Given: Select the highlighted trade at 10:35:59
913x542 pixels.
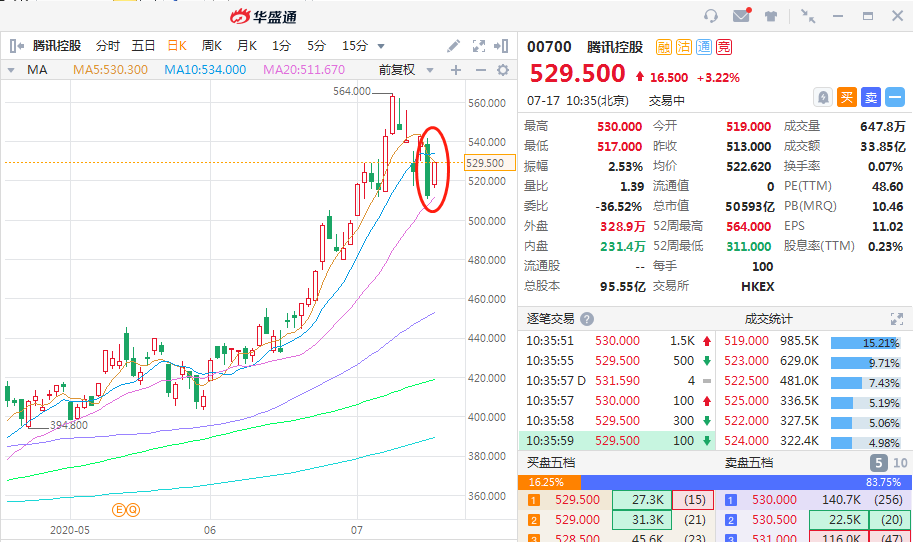Looking at the screenshot, I should [x=616, y=441].
